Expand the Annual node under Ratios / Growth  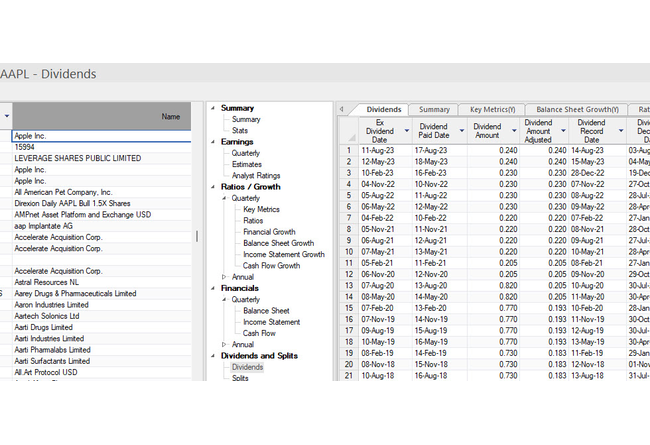pos(224,277)
